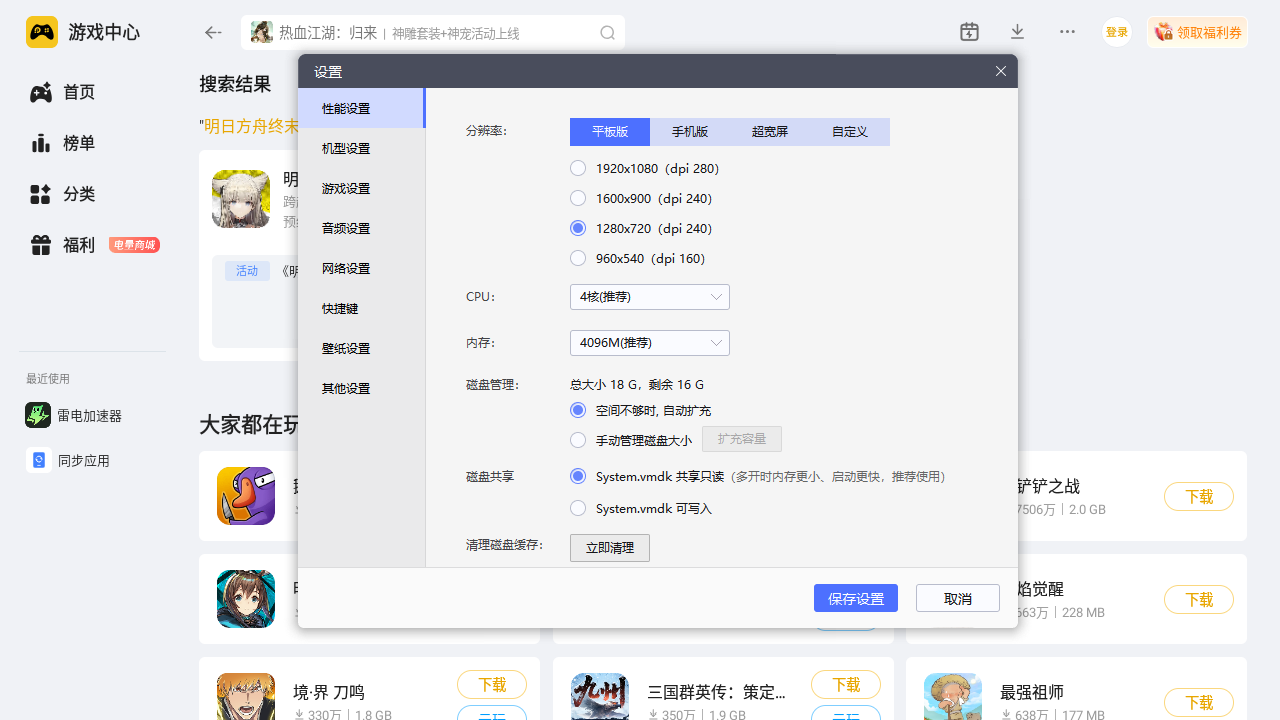Click 立即清理 to clear disk cache

609,548
